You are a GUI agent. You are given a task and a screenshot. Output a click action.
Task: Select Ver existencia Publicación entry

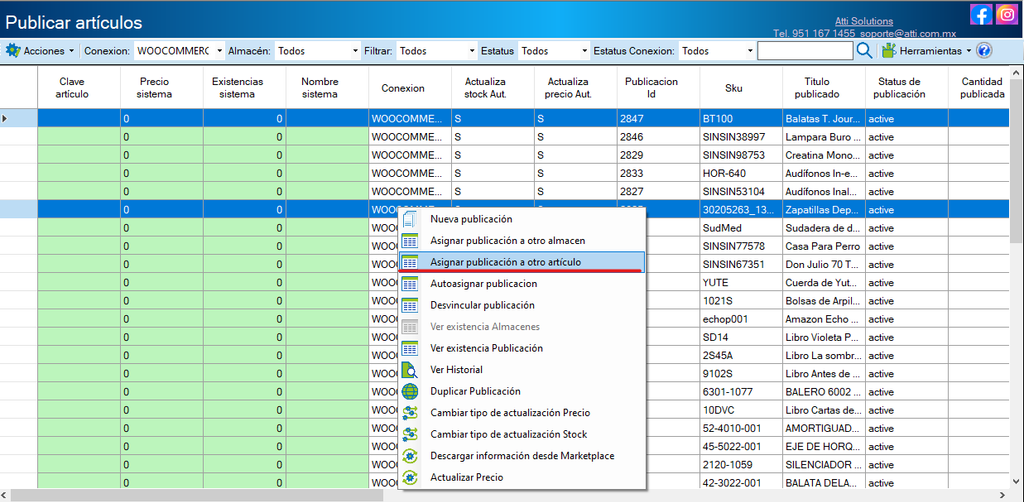[x=522, y=349]
